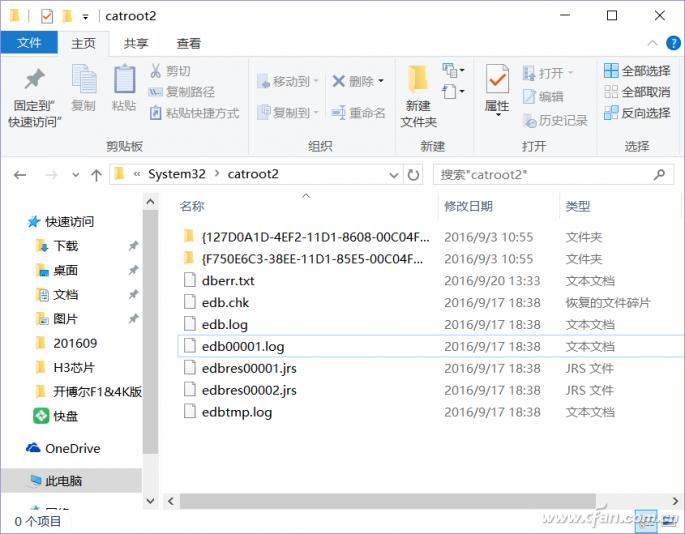Viewport: 685px width, 534px height.
Task: Open Downloads in navigation pane
Action: (57, 246)
